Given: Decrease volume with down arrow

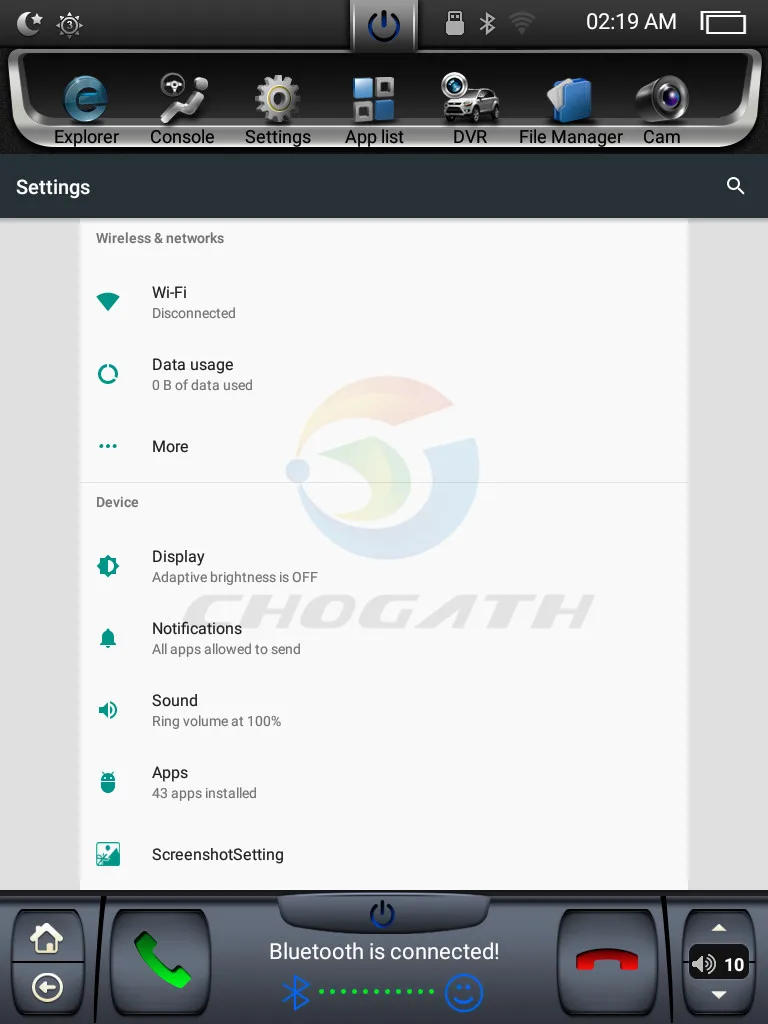Looking at the screenshot, I should [719, 995].
